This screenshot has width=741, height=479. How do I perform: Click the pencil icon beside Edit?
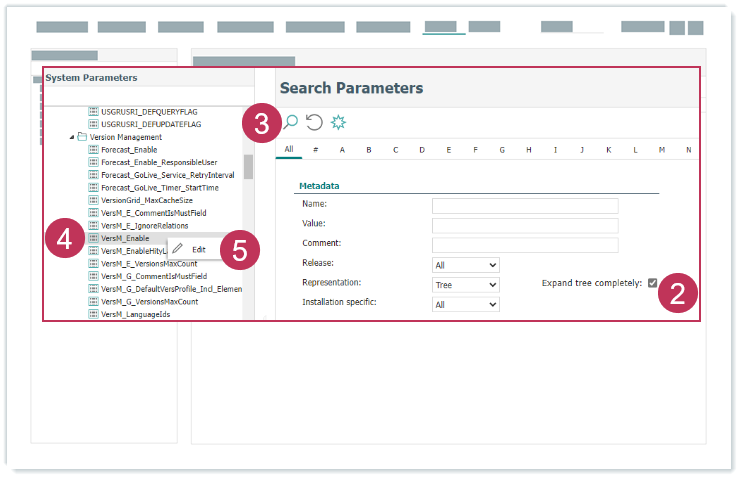pyautogui.click(x=177, y=248)
